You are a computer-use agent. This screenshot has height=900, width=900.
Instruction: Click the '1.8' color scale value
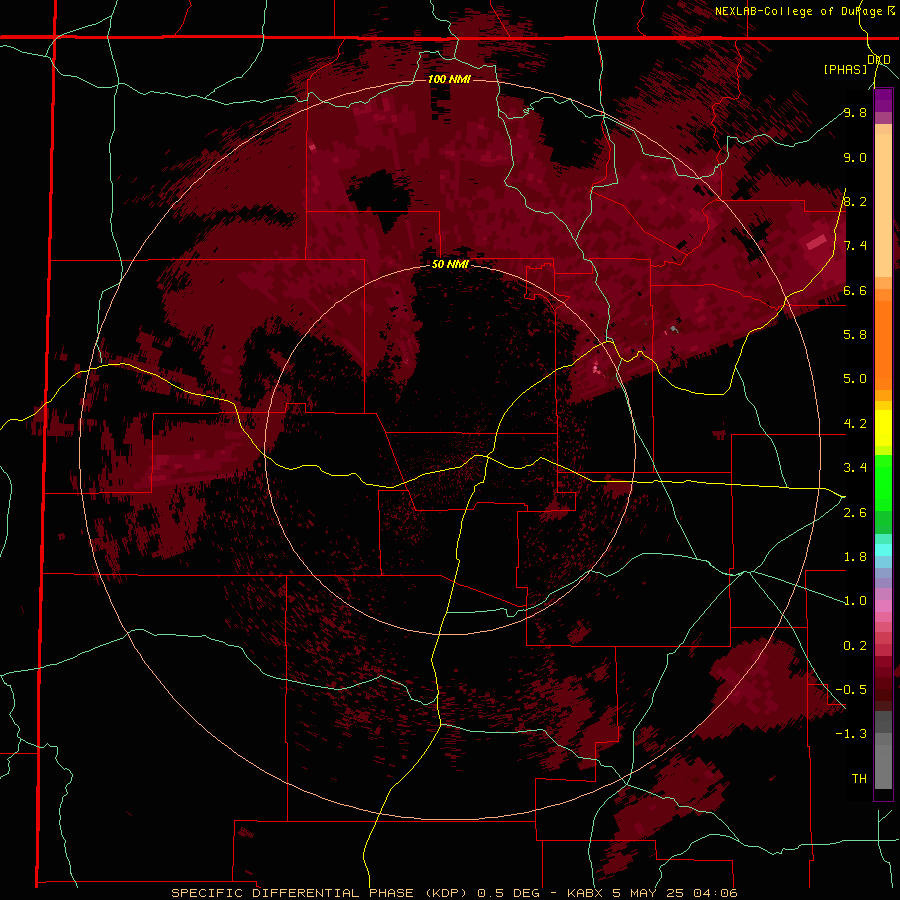[855, 557]
